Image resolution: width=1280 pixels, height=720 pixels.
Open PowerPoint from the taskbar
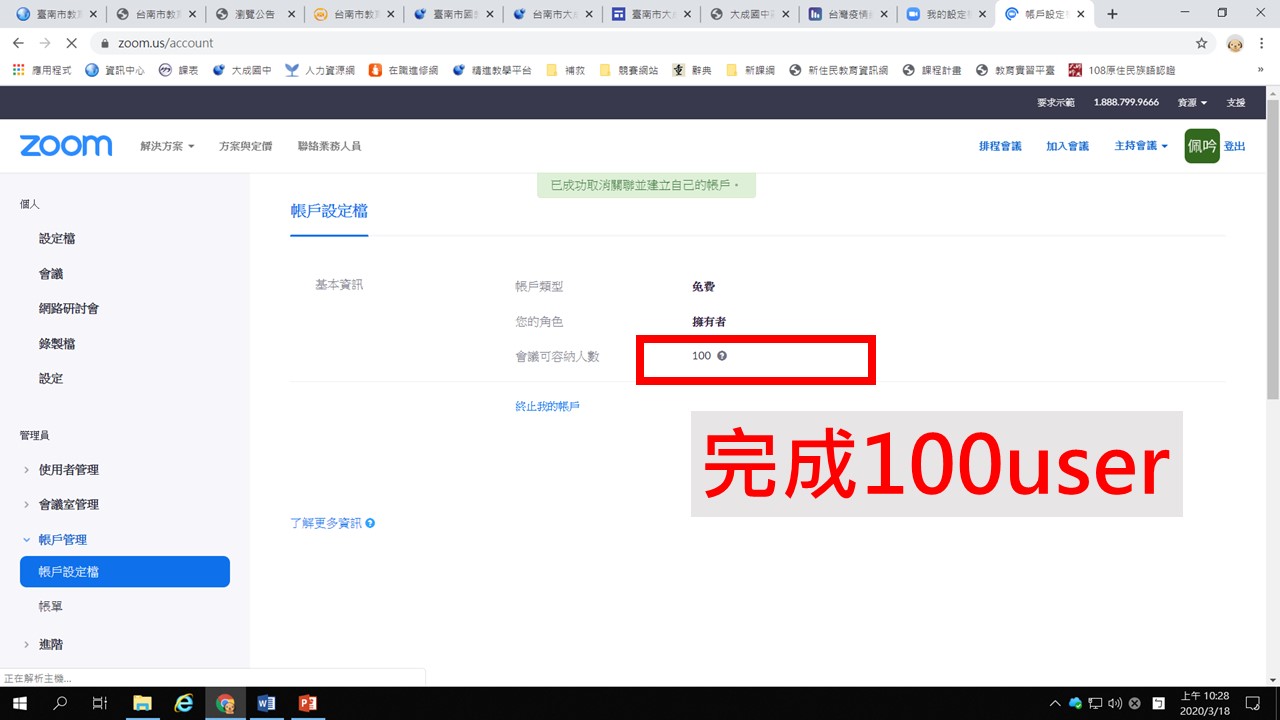click(x=308, y=703)
